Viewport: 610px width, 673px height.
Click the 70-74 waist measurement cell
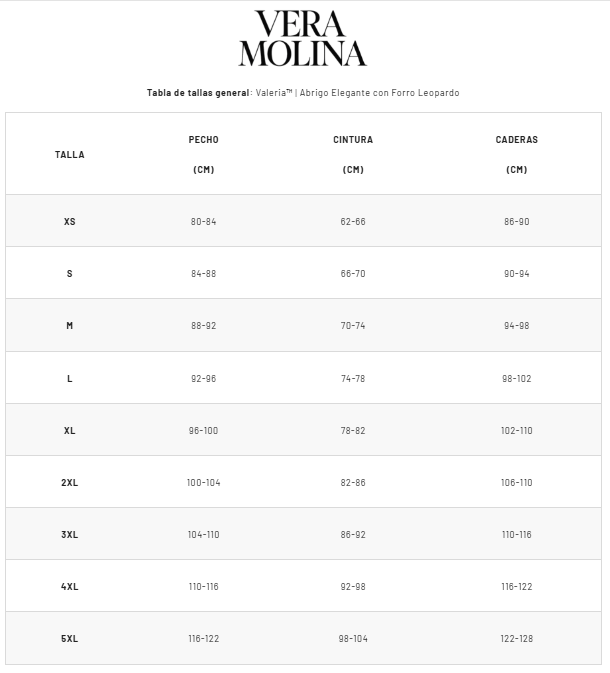353,325
